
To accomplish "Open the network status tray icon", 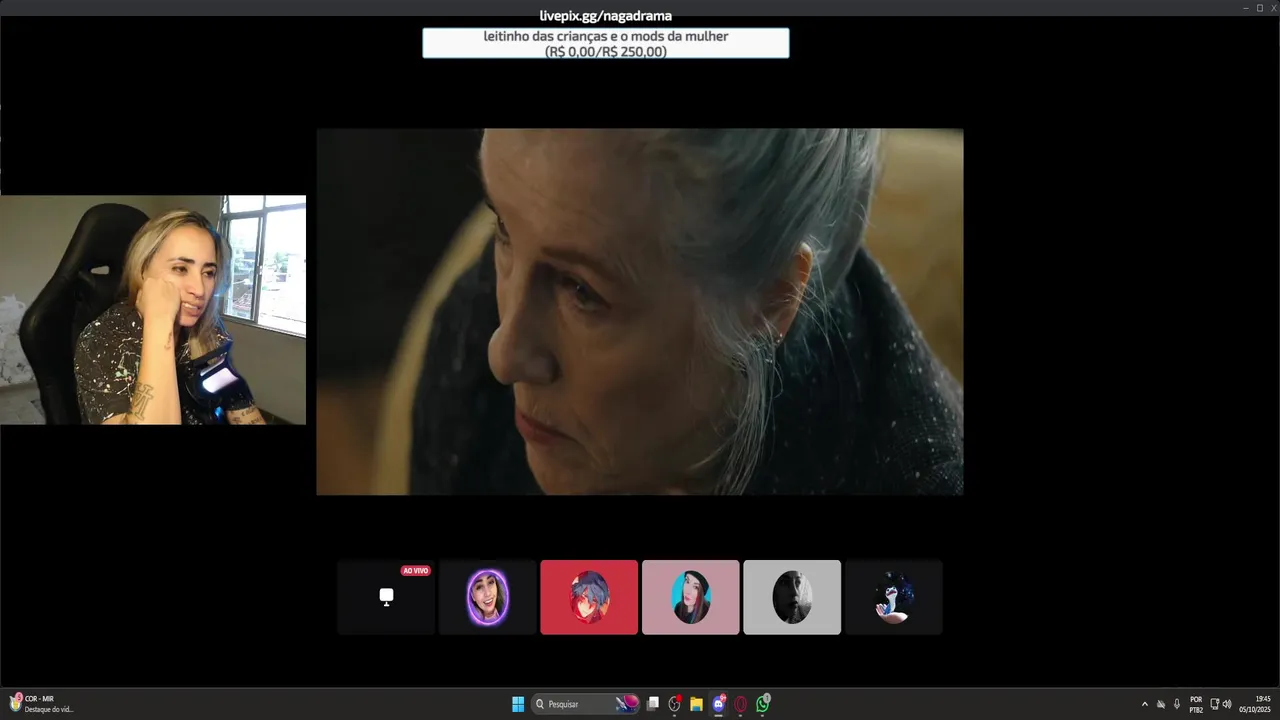I will pyautogui.click(x=1214, y=704).
